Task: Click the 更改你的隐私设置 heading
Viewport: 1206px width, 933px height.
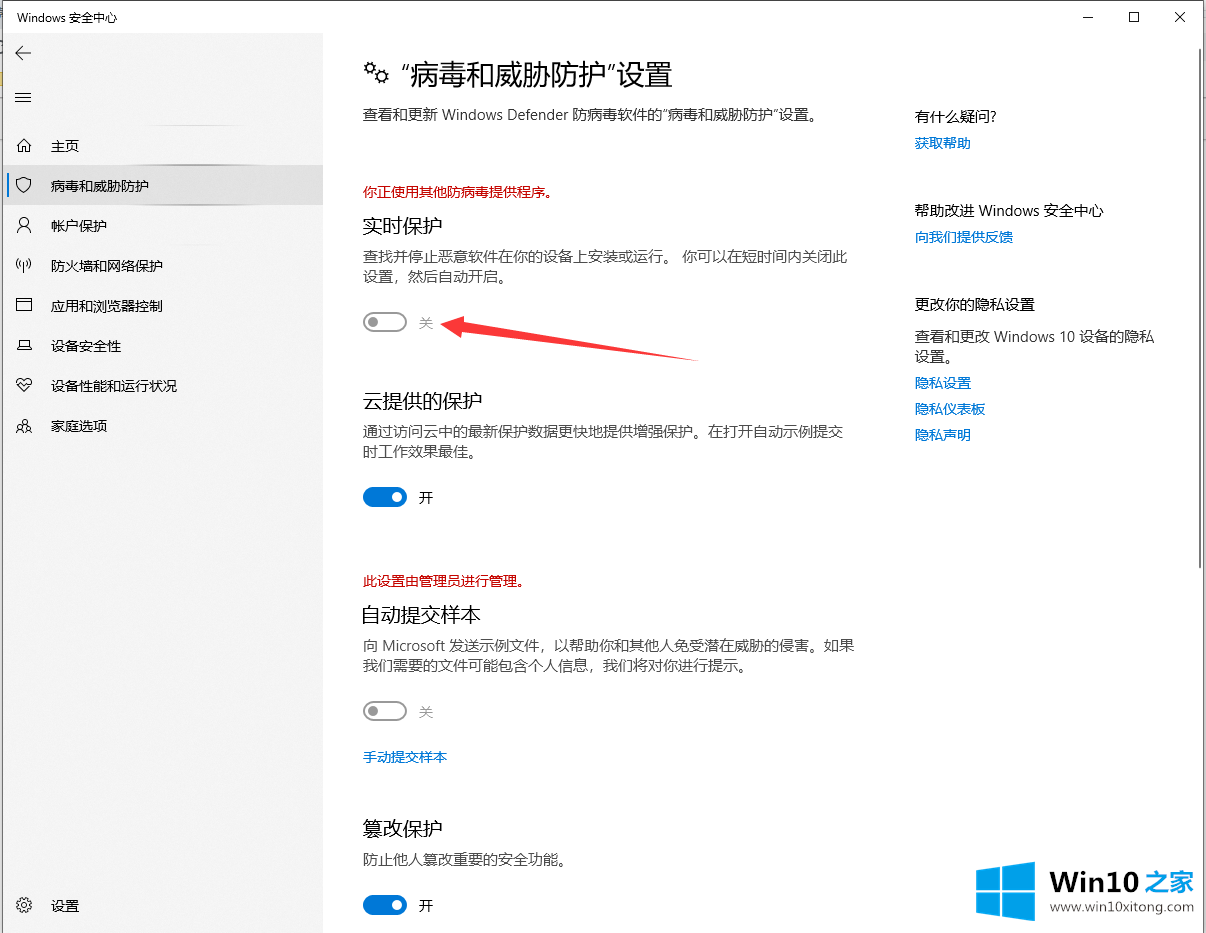Action: (x=975, y=304)
